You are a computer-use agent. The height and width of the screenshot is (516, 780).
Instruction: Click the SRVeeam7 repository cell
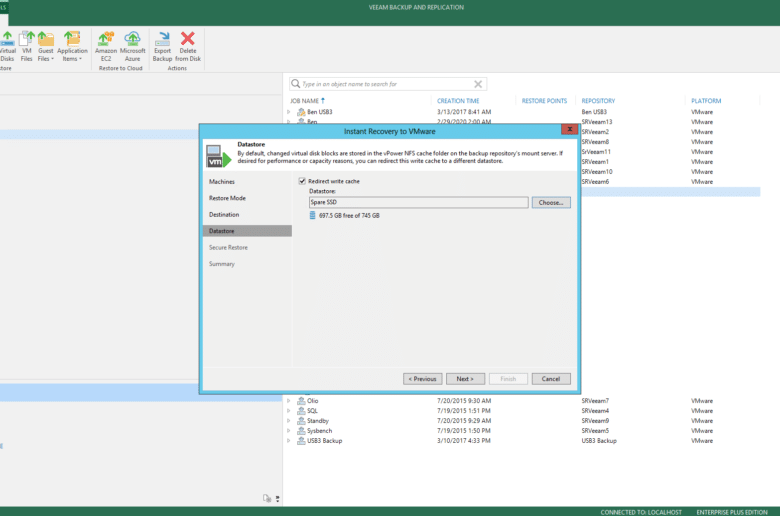(x=595, y=401)
